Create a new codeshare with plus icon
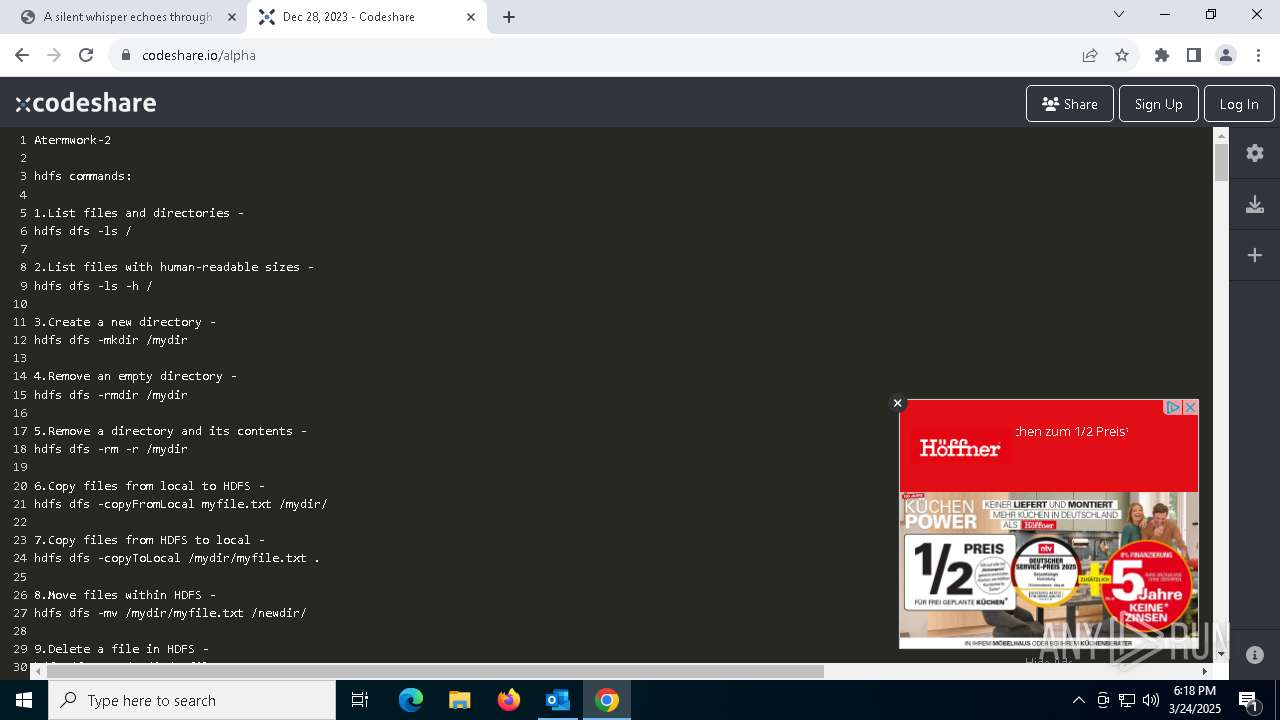 pyautogui.click(x=1255, y=255)
